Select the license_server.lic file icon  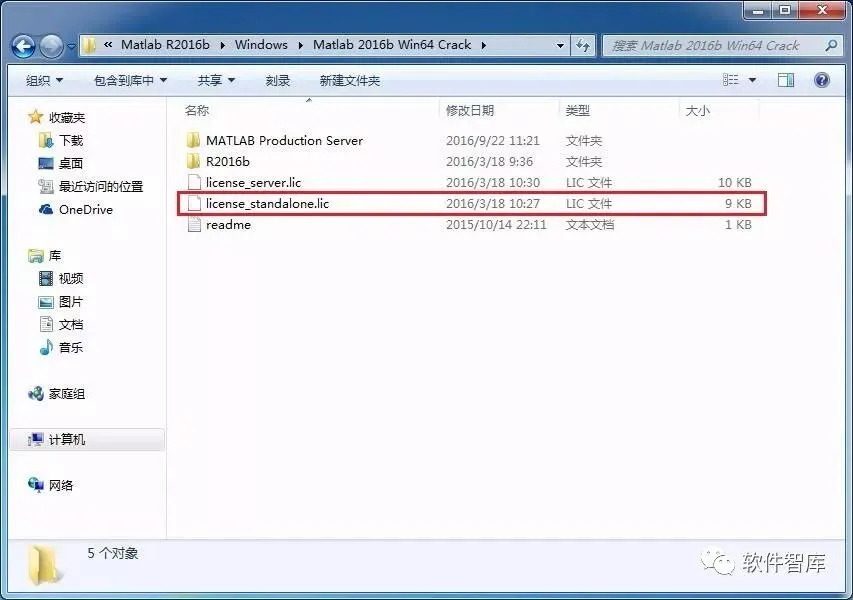pyautogui.click(x=194, y=182)
